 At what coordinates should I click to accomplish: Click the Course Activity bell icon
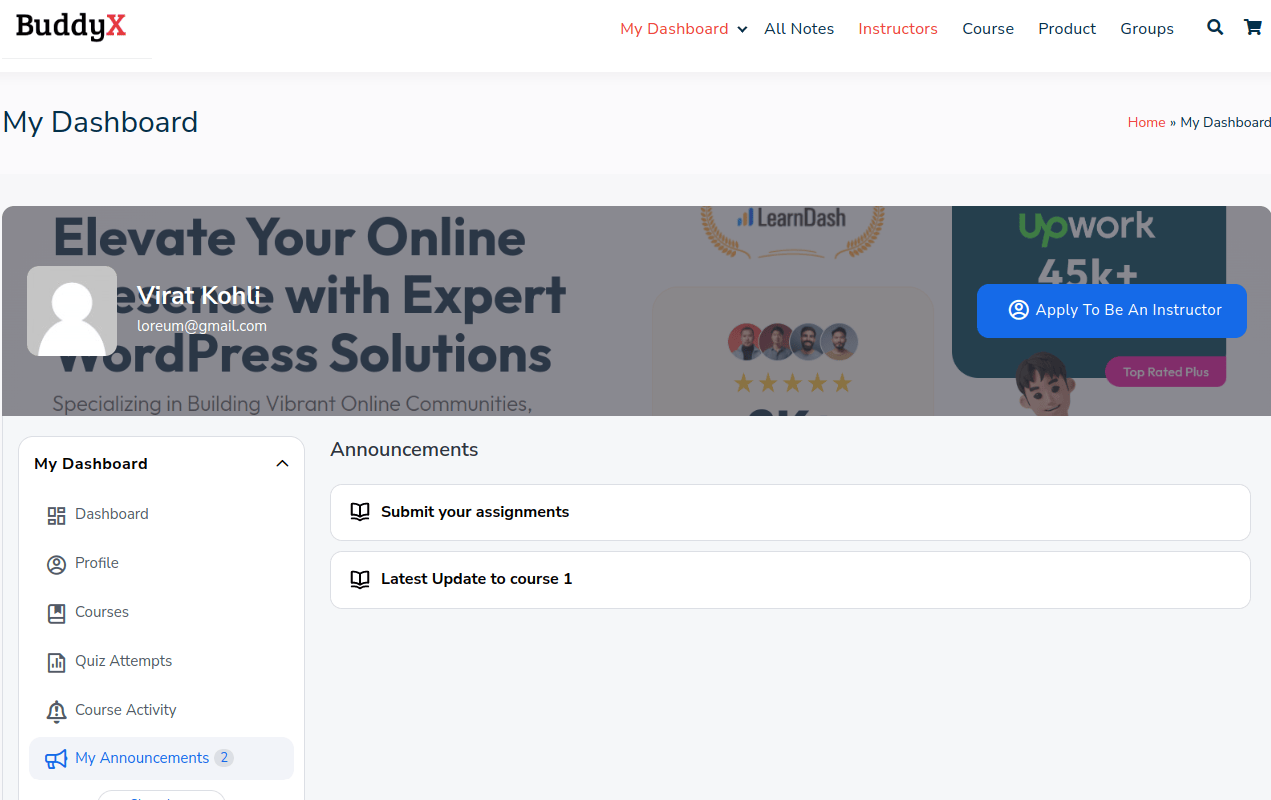(56, 711)
